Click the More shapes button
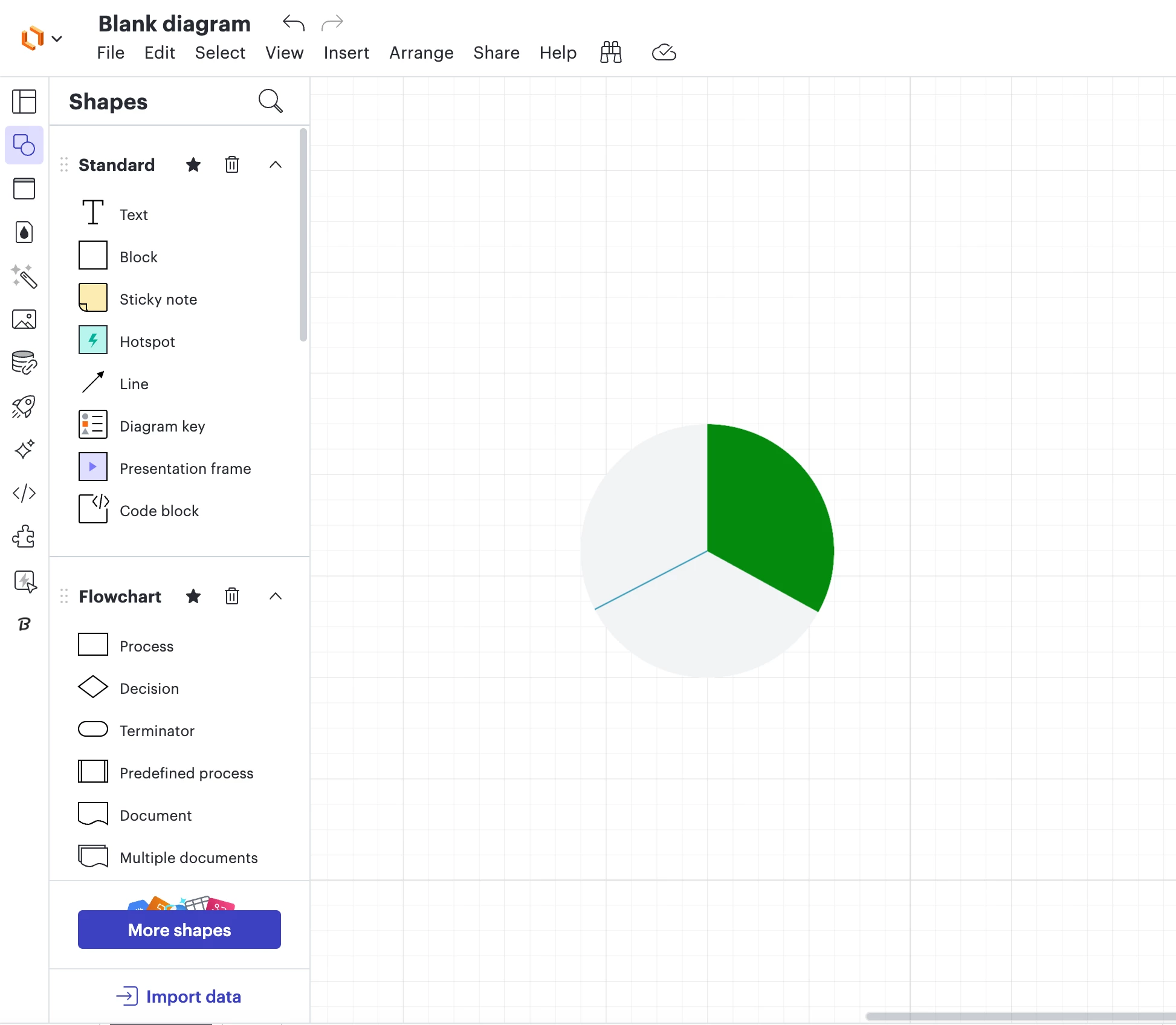Screen dimensions: 1176x1025 (x=179, y=930)
